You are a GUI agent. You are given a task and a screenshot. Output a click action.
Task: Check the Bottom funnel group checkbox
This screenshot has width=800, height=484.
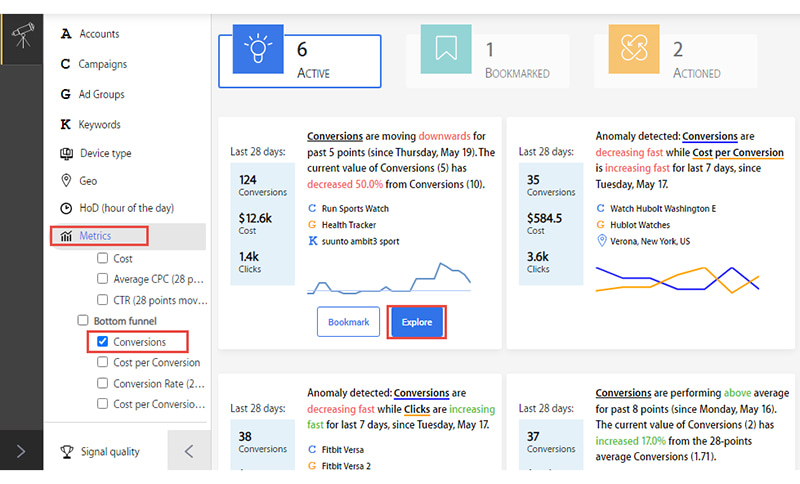[83, 320]
